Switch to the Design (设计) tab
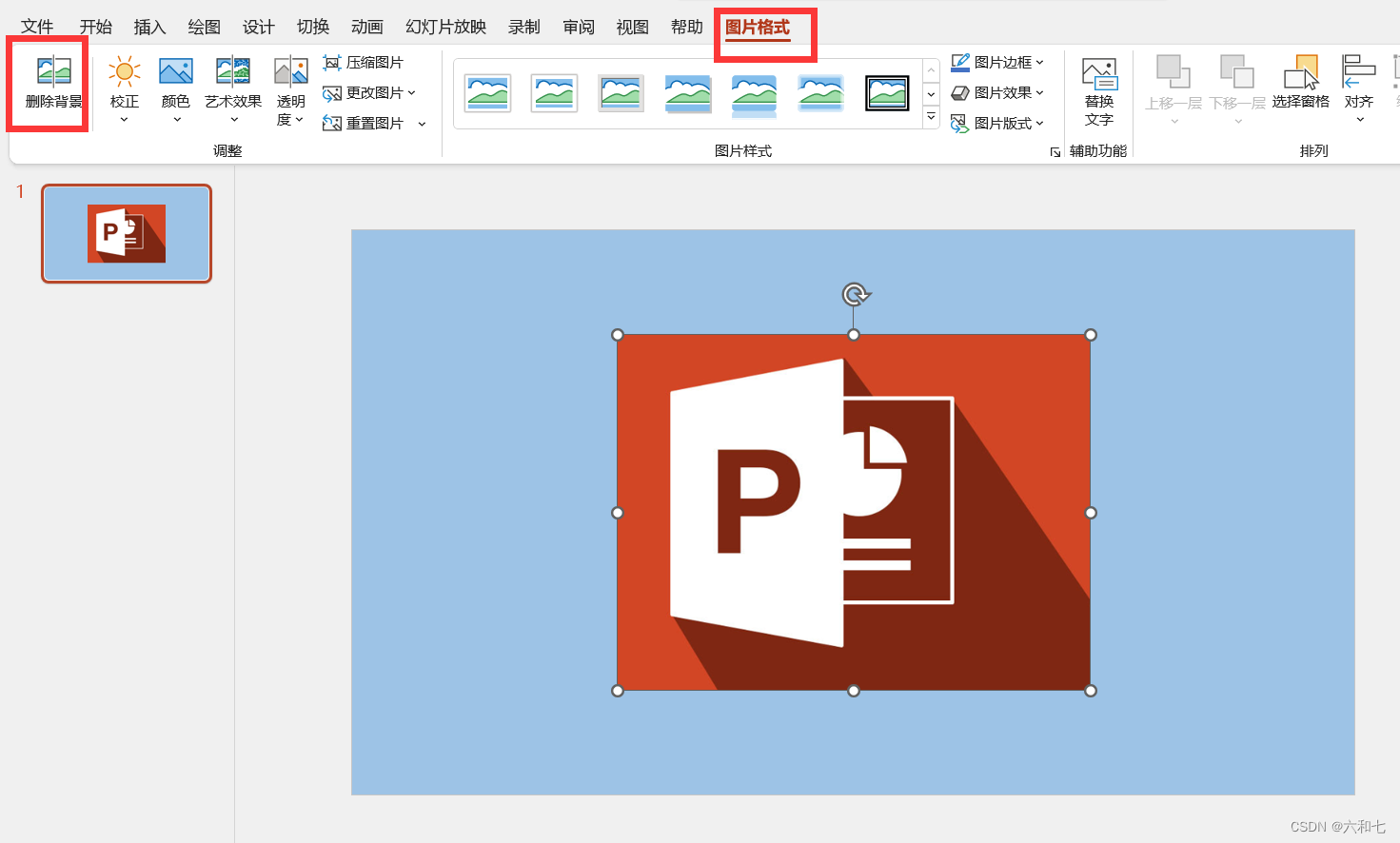Screen dimensions: 1400x843 (x=258, y=27)
